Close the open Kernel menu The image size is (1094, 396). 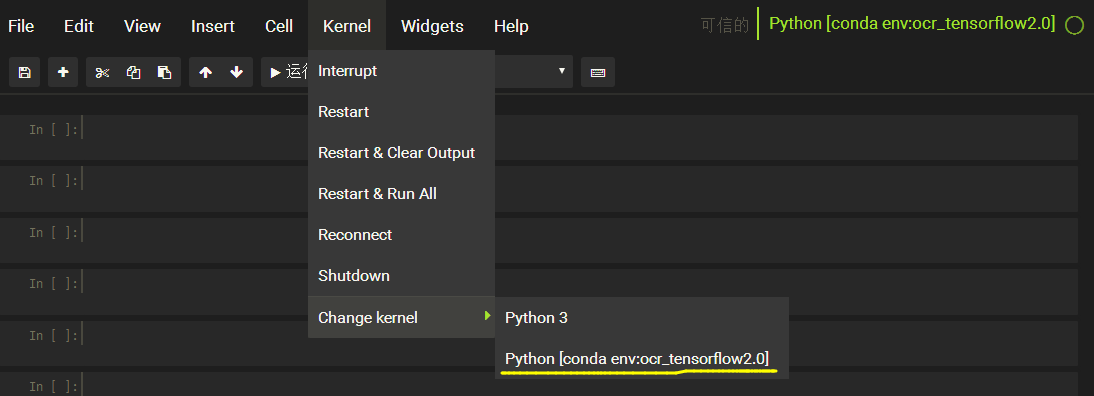tap(347, 26)
